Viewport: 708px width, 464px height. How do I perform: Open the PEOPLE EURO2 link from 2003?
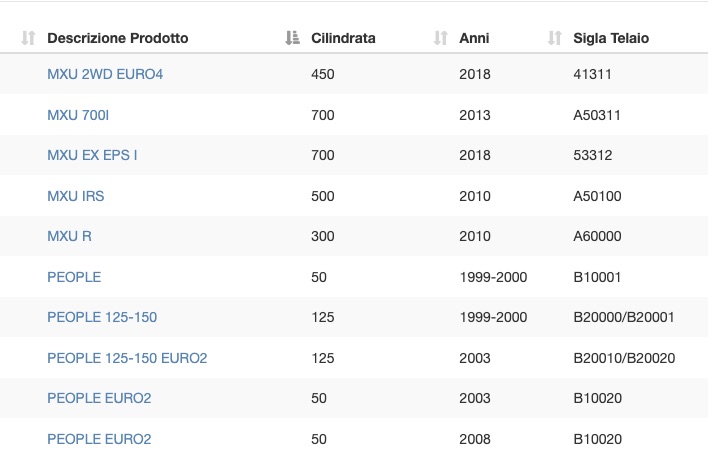[99, 398]
